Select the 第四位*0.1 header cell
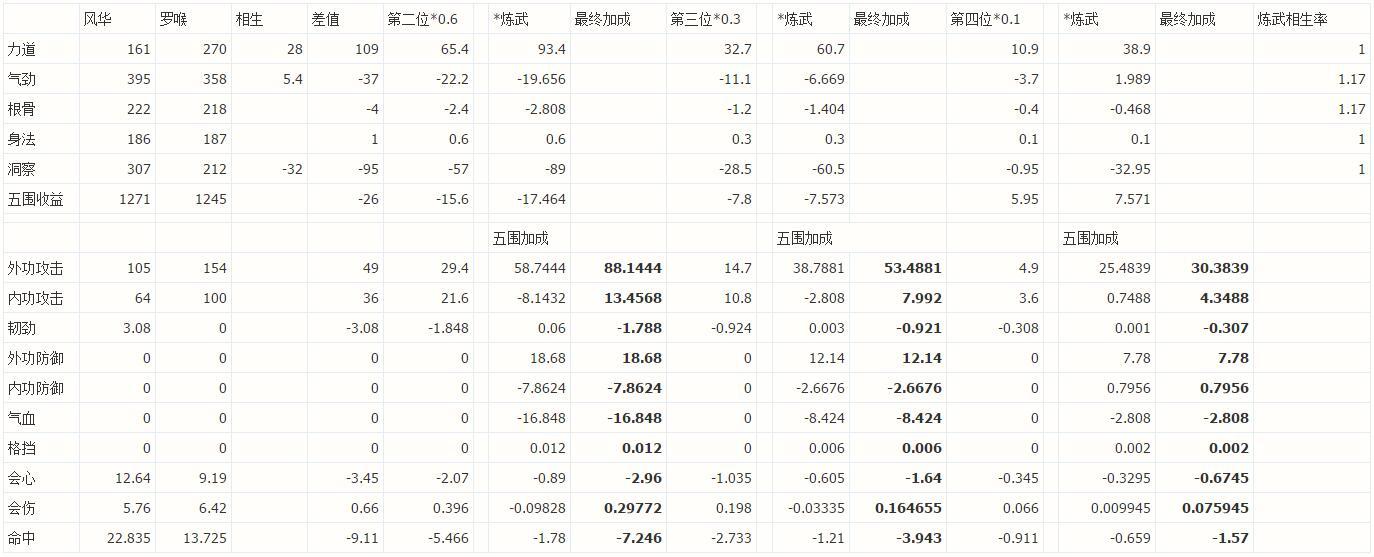Screen dimensions: 1374x557 pos(986,19)
